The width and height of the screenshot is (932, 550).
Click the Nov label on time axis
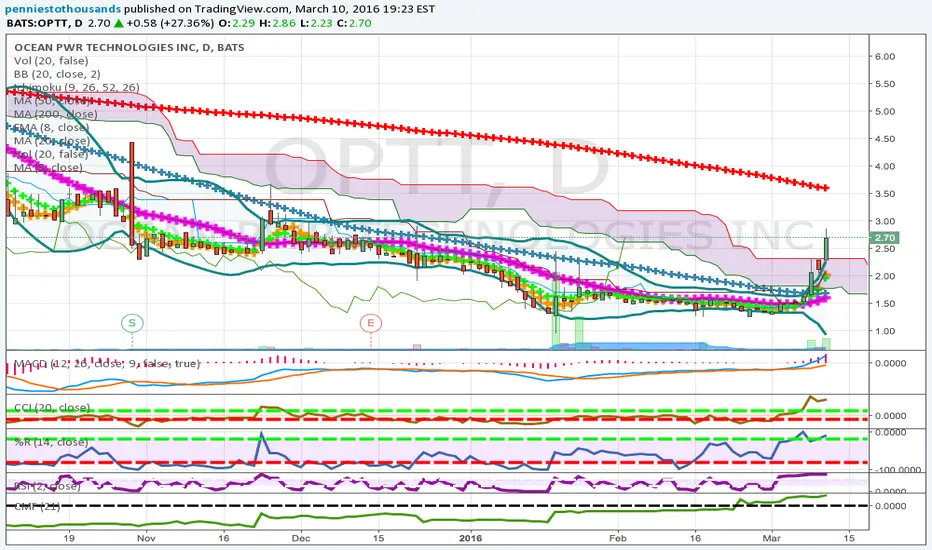click(x=146, y=538)
